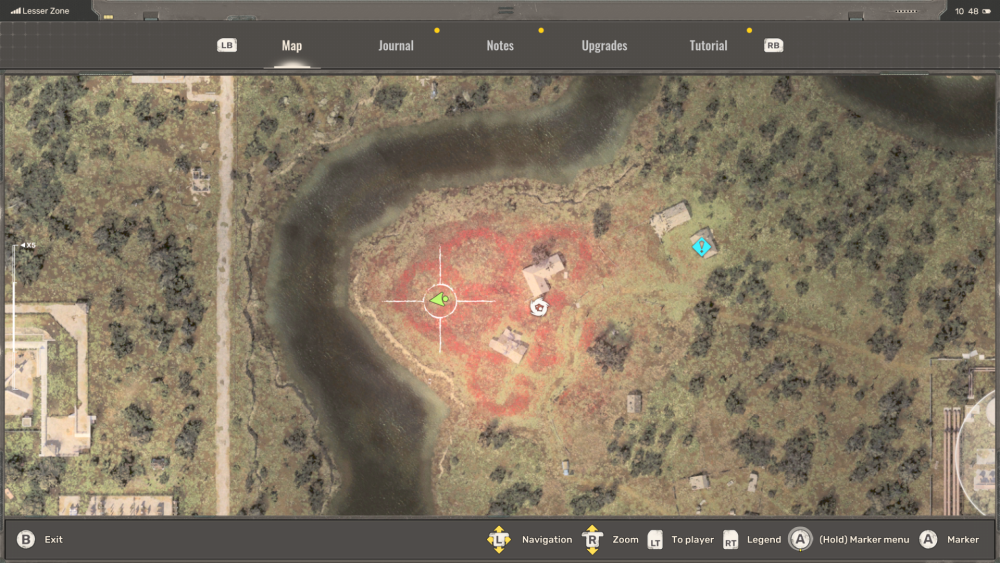Click the white pentagon marker near house

[x=540, y=307]
